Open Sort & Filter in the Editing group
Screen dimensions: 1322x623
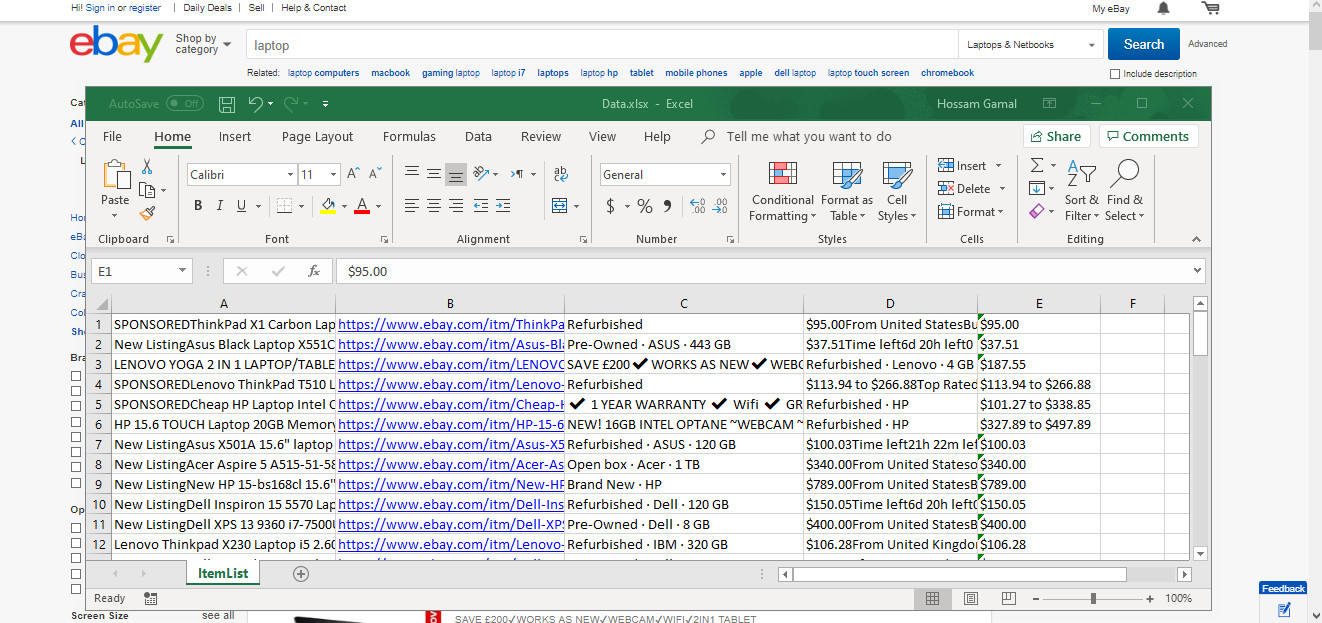click(1081, 190)
